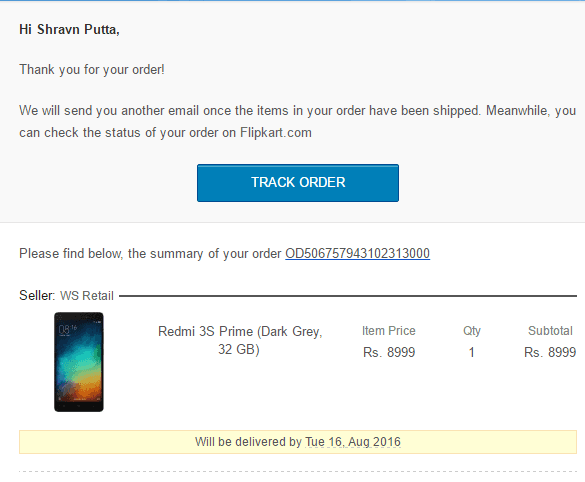Image resolution: width=585 pixels, height=482 pixels.
Task: Click the Qty column label
Action: (x=472, y=331)
